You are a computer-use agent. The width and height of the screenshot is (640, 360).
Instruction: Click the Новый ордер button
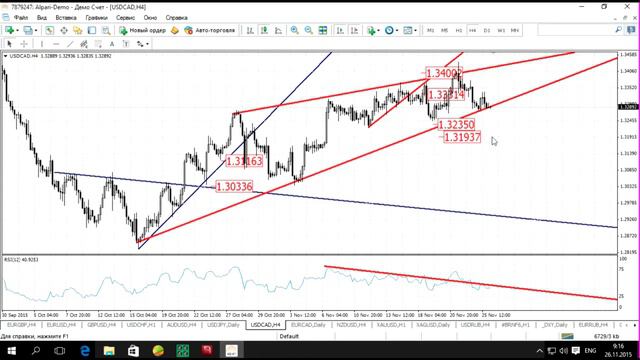point(142,30)
